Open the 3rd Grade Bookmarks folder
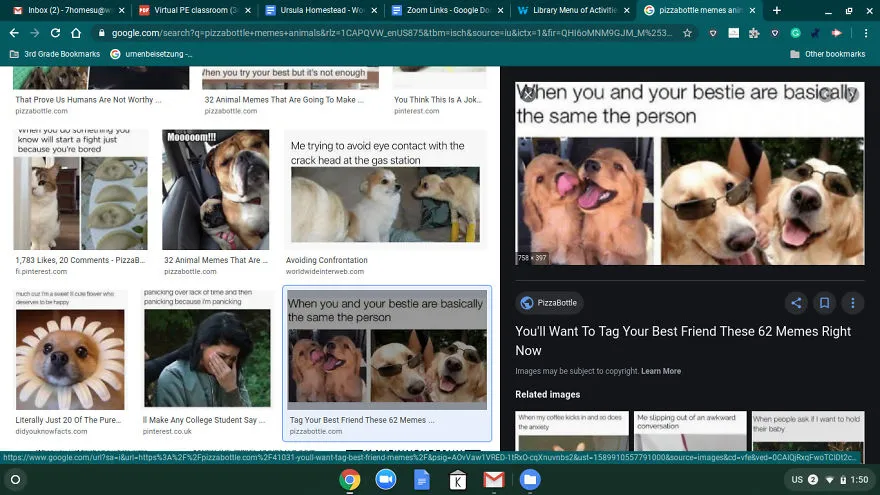Viewport: 880px width, 495px height. (55, 54)
